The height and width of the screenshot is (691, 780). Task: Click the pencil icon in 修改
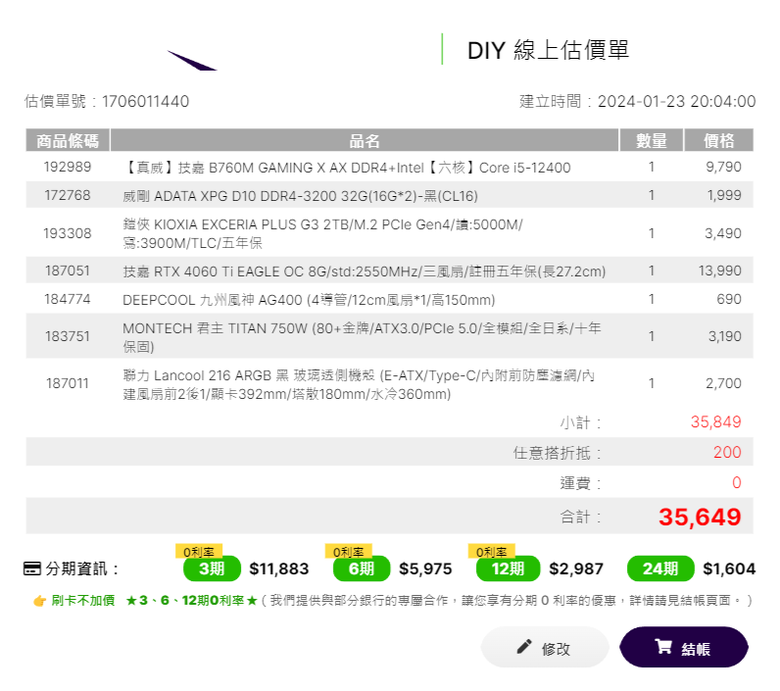tap(524, 646)
